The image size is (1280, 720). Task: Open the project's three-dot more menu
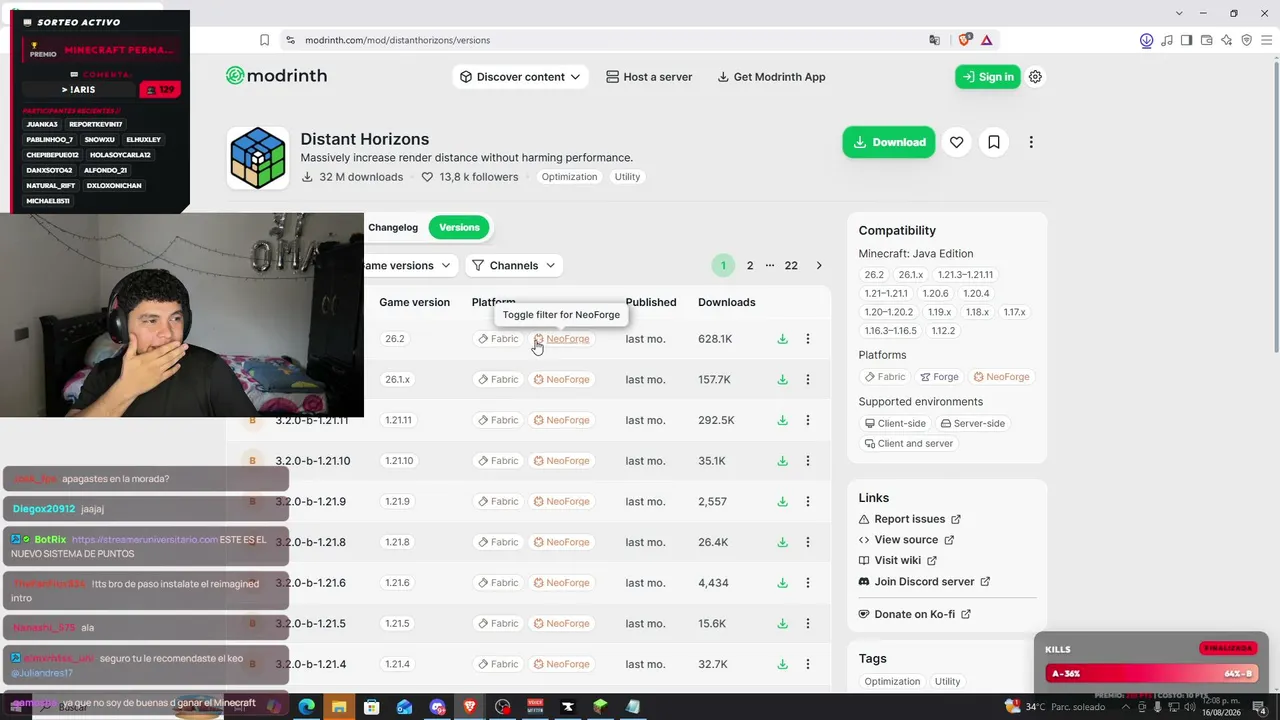click(x=1031, y=142)
